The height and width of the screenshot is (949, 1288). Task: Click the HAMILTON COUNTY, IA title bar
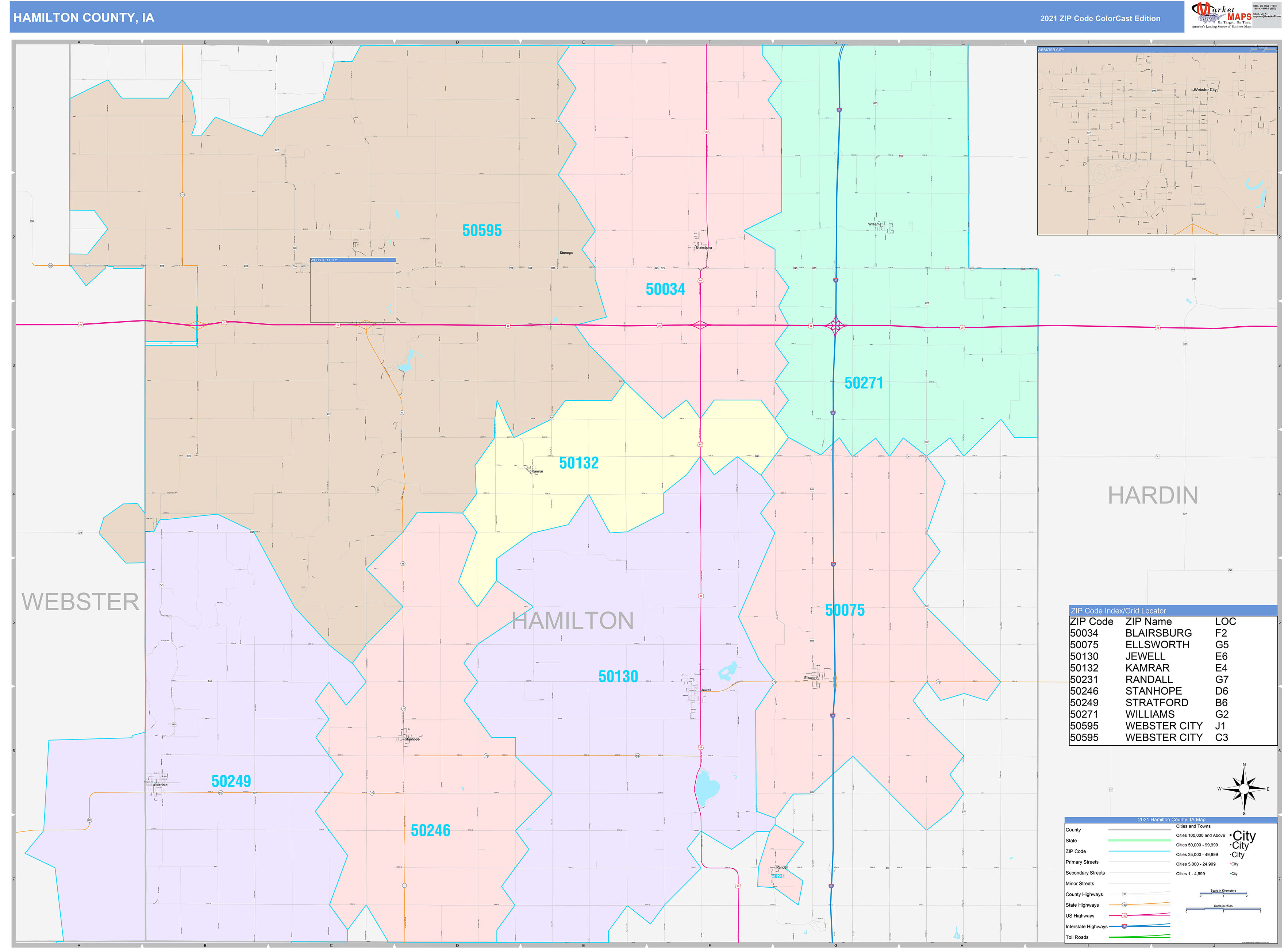[84, 18]
